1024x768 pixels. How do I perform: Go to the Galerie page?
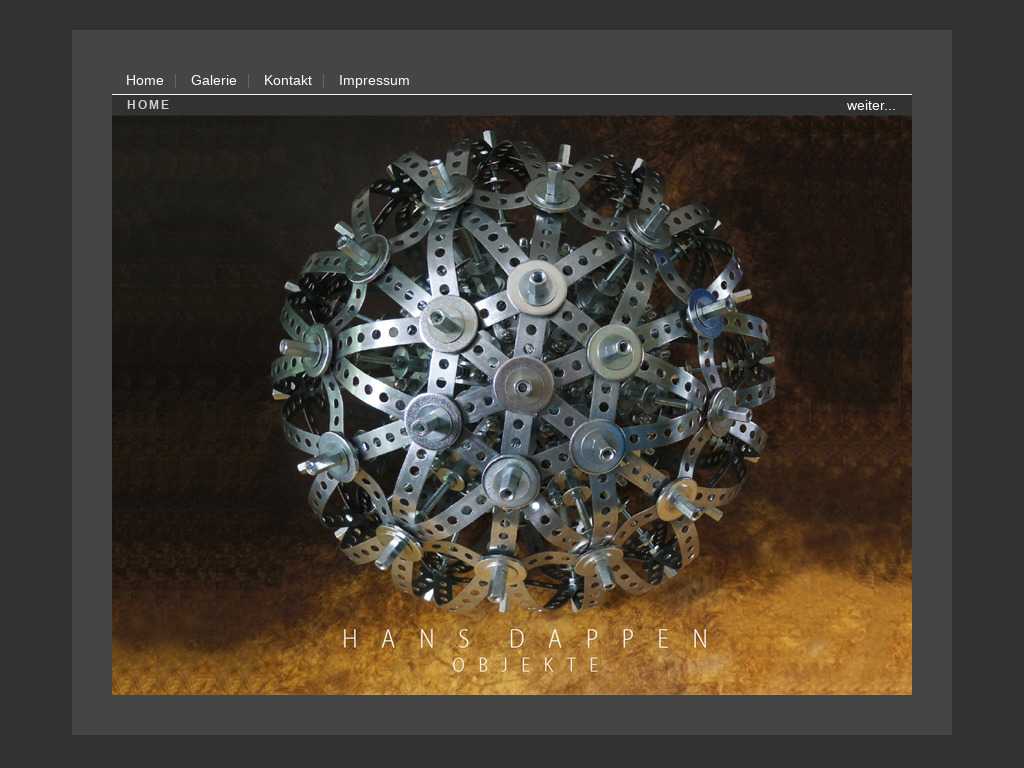click(x=214, y=80)
